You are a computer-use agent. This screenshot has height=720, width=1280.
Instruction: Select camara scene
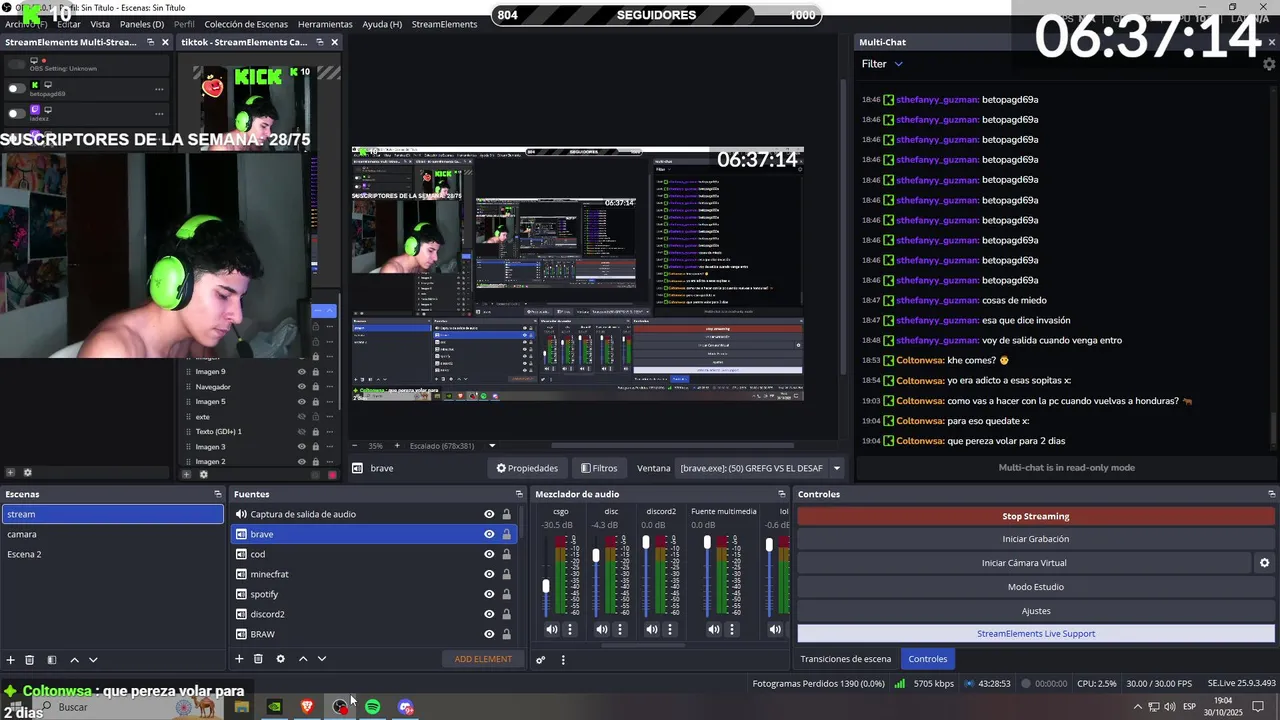point(112,534)
